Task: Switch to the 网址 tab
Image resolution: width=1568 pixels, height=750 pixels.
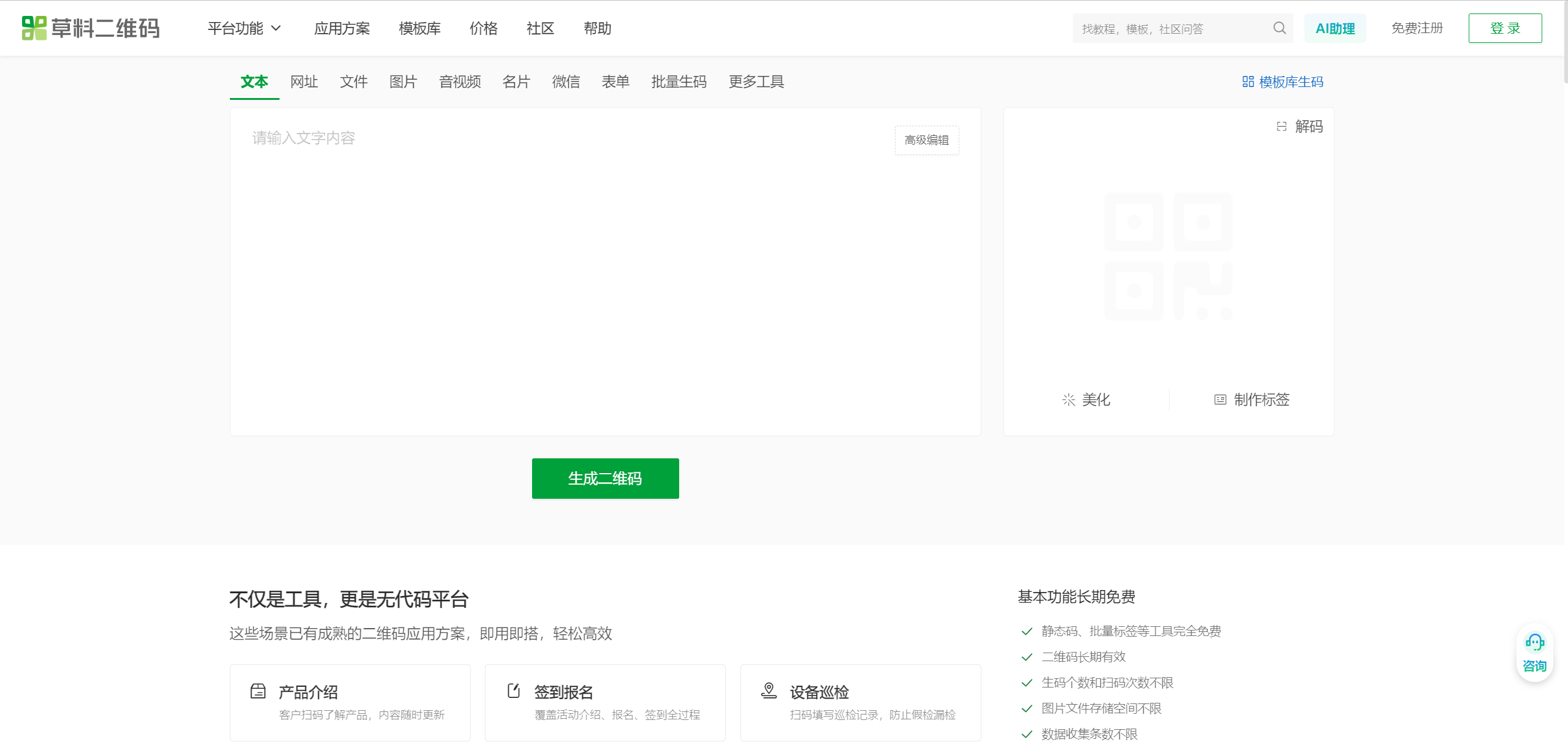Action: tap(304, 81)
